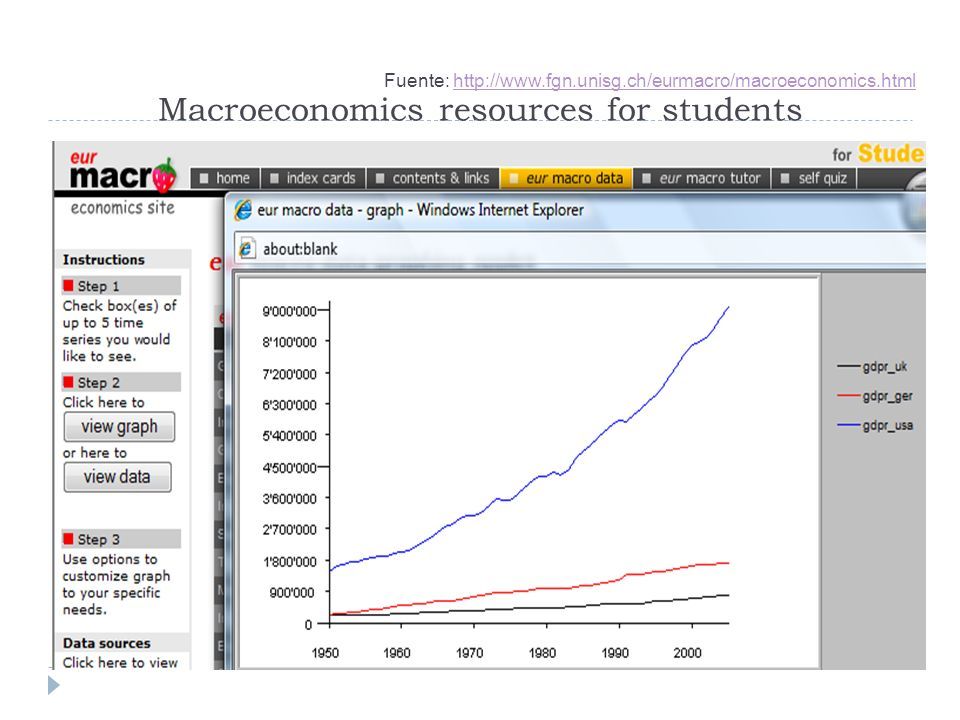Open the fgn.unisg.ch macroeconomics source link

point(684,80)
